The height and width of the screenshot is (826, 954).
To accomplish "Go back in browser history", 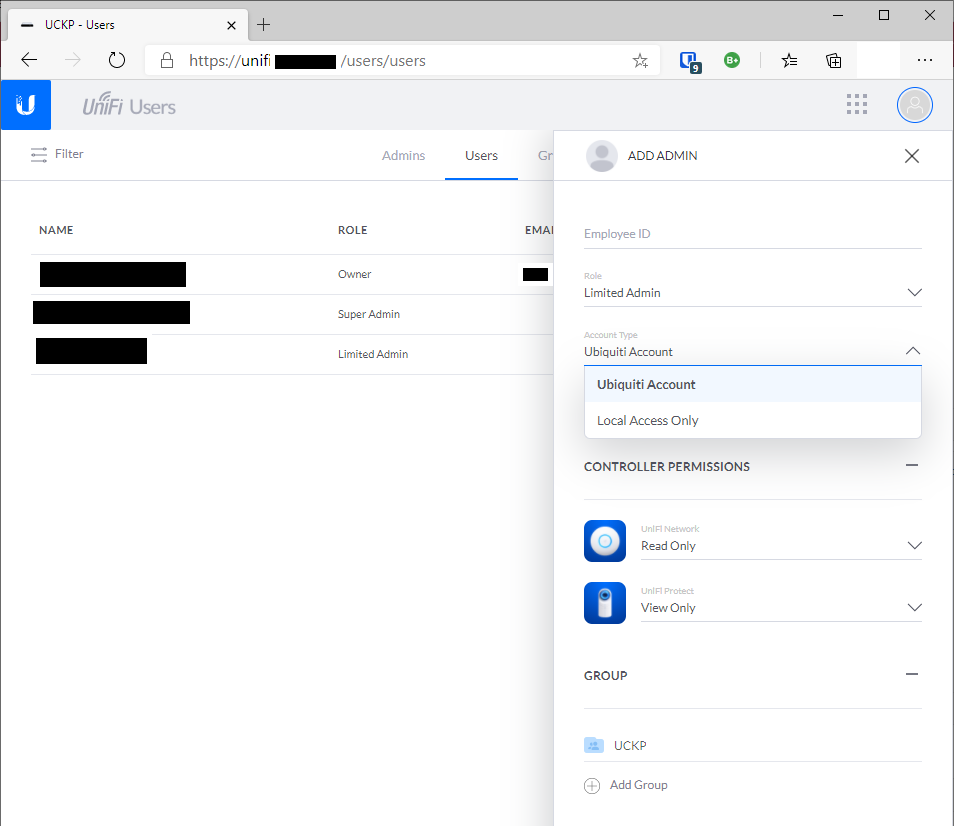I will pos(29,60).
